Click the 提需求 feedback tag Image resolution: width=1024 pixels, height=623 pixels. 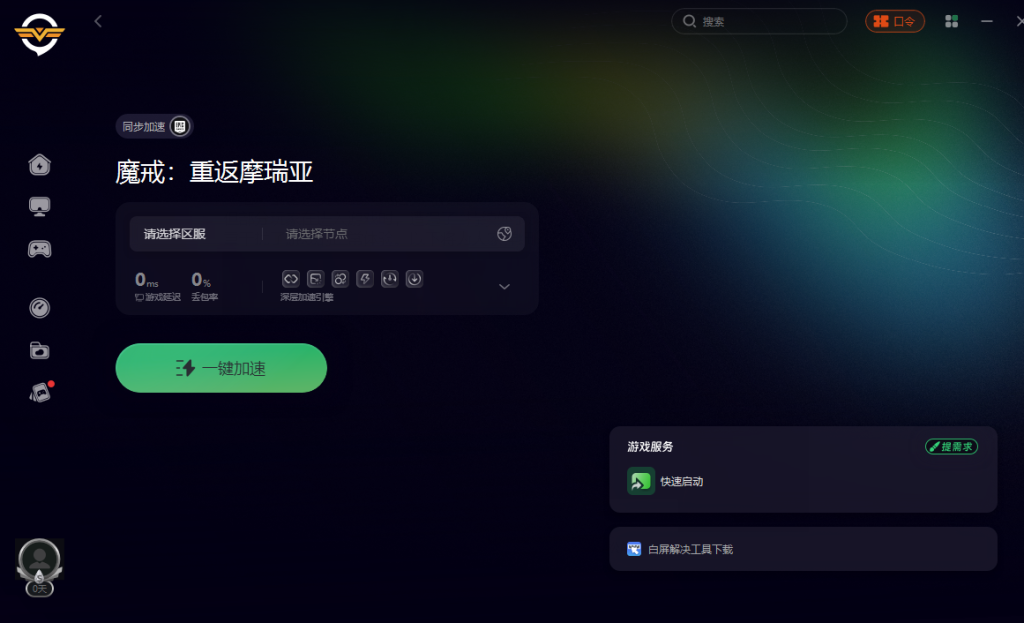(x=951, y=447)
